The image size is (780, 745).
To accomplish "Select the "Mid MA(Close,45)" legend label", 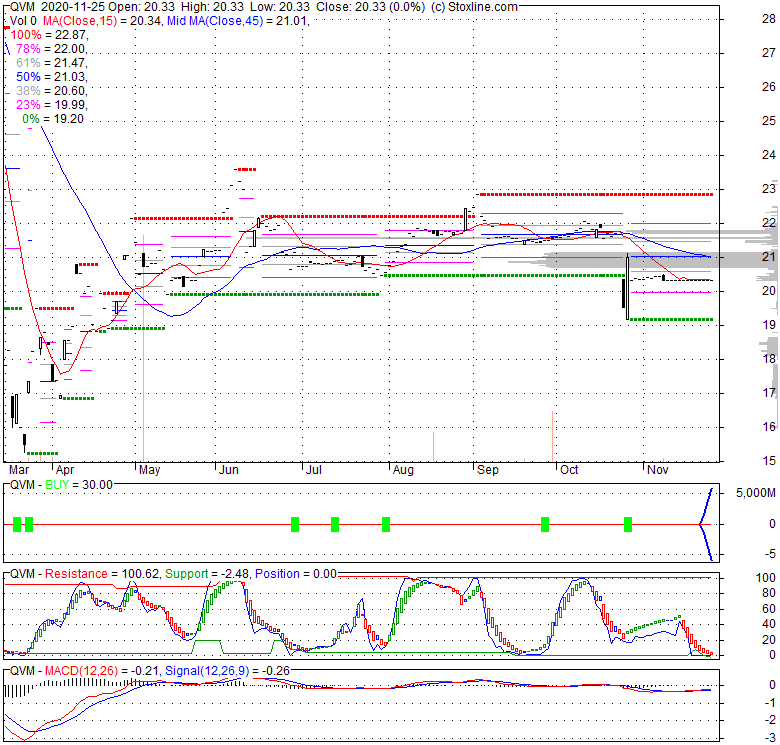I will coord(215,21).
